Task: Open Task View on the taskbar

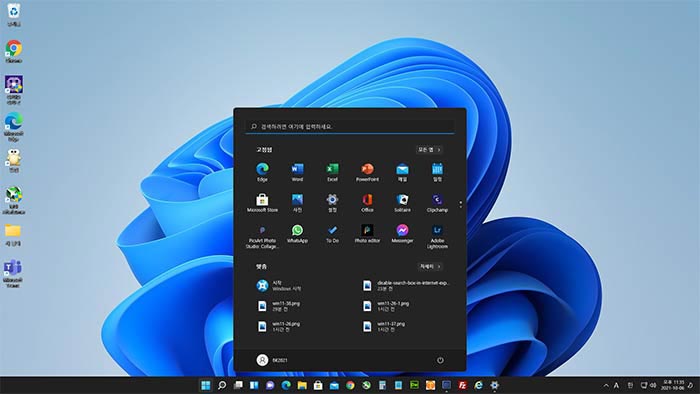Action: [x=238, y=385]
